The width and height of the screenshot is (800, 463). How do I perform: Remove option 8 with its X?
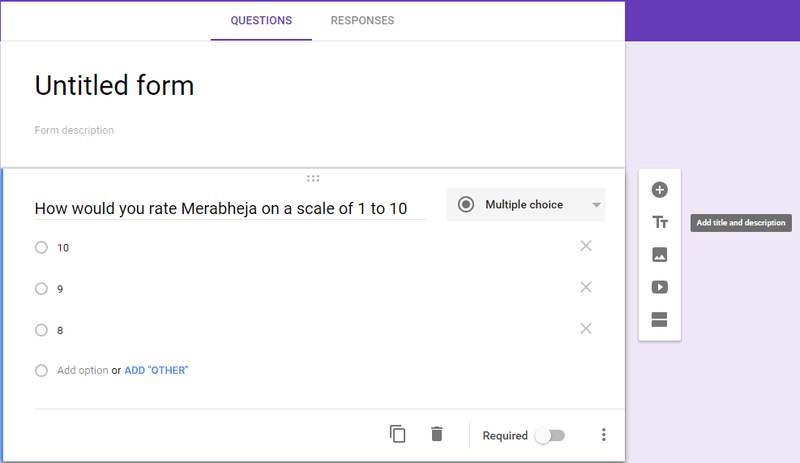pos(586,328)
